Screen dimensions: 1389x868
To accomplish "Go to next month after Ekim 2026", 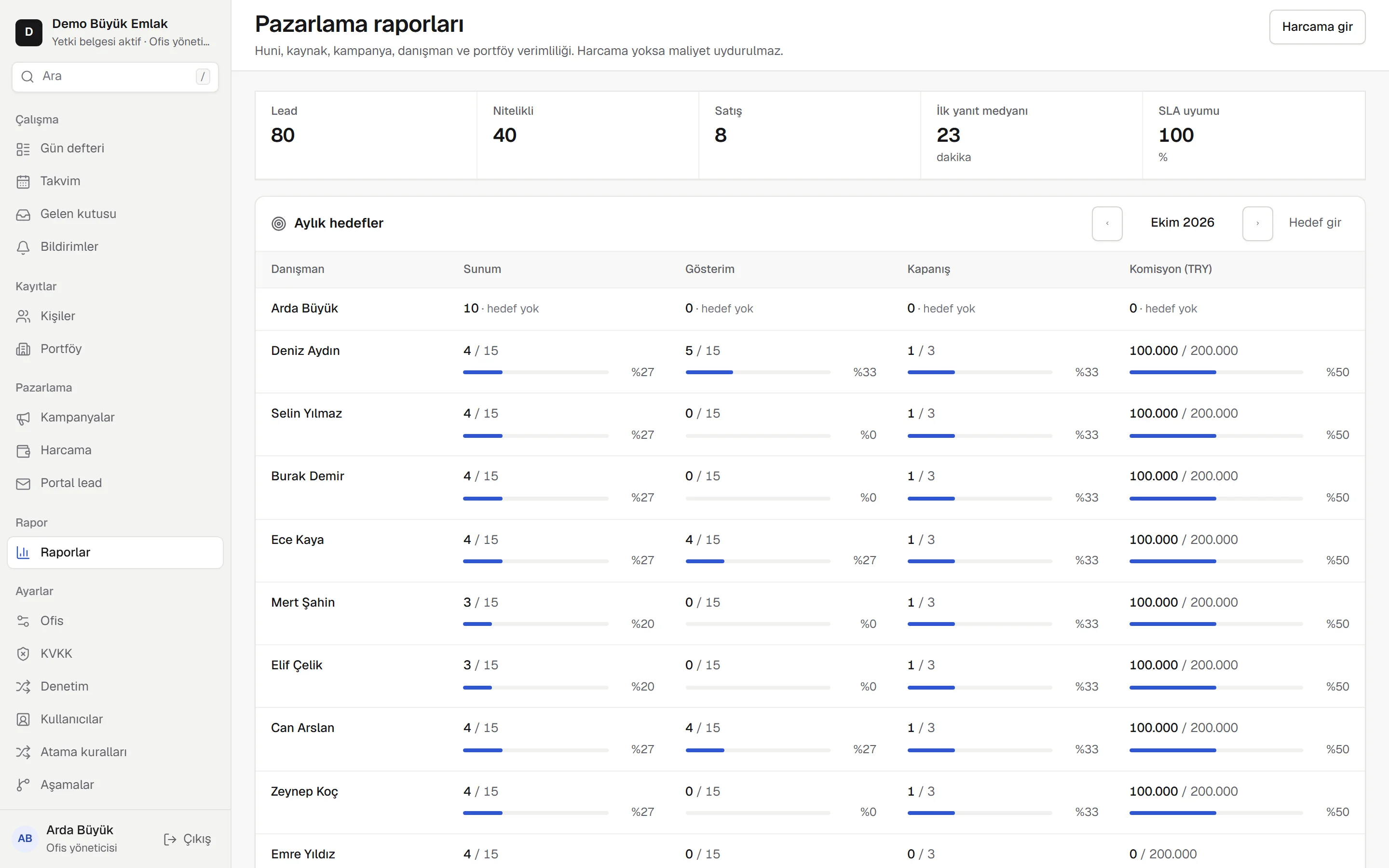I will coord(1257,223).
